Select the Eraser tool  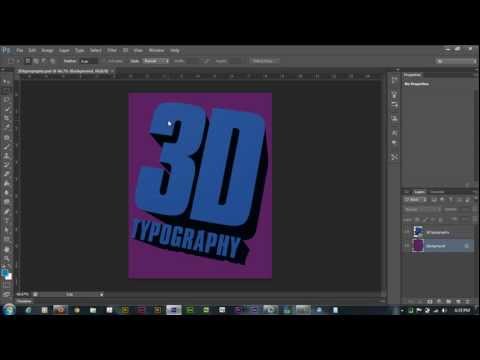(x=6, y=174)
